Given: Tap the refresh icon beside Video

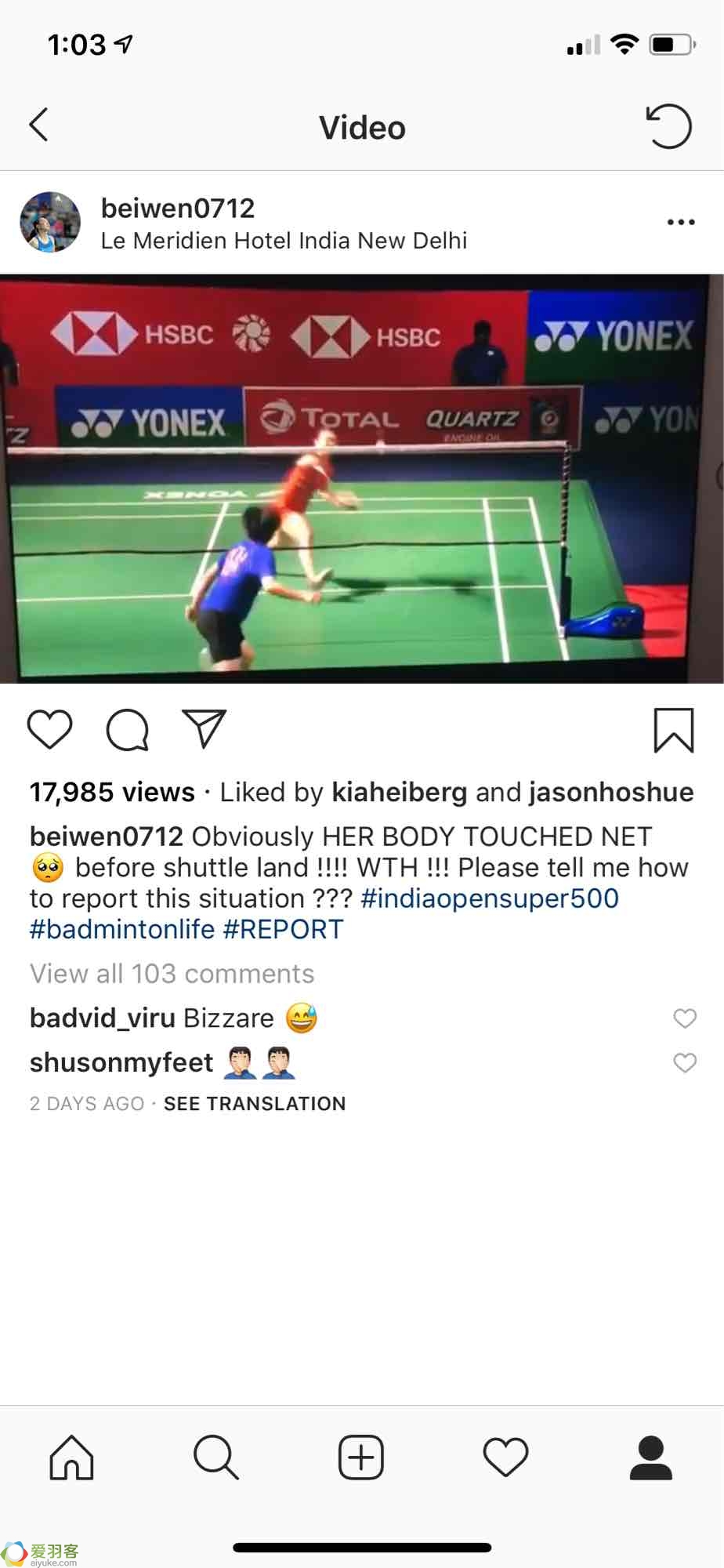Looking at the screenshot, I should point(668,126).
